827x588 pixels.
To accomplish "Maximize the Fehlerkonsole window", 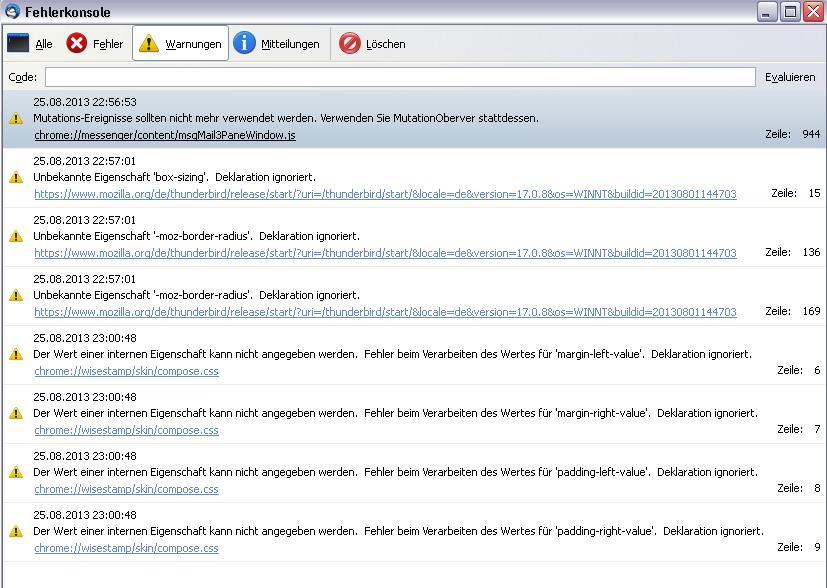I will [x=789, y=12].
